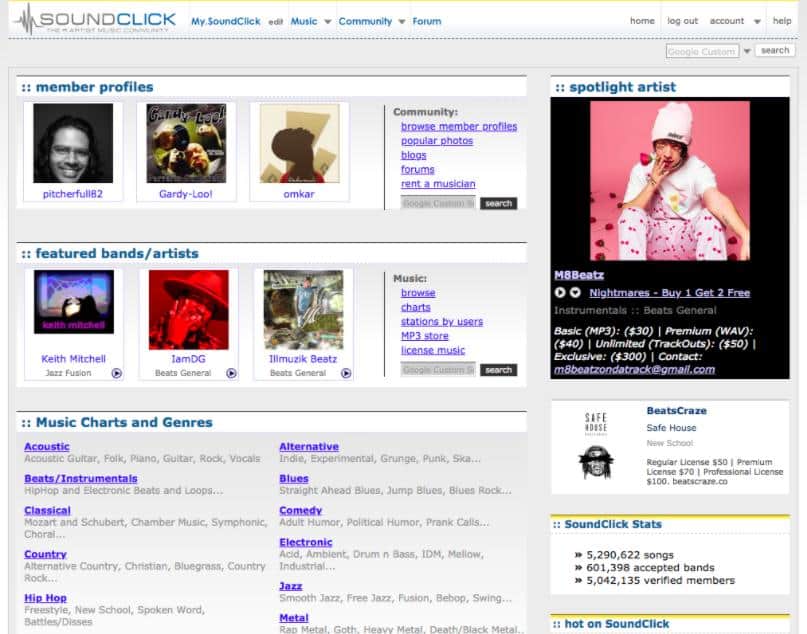Open browse member profiles link
This screenshot has height=634, width=807.
(459, 127)
